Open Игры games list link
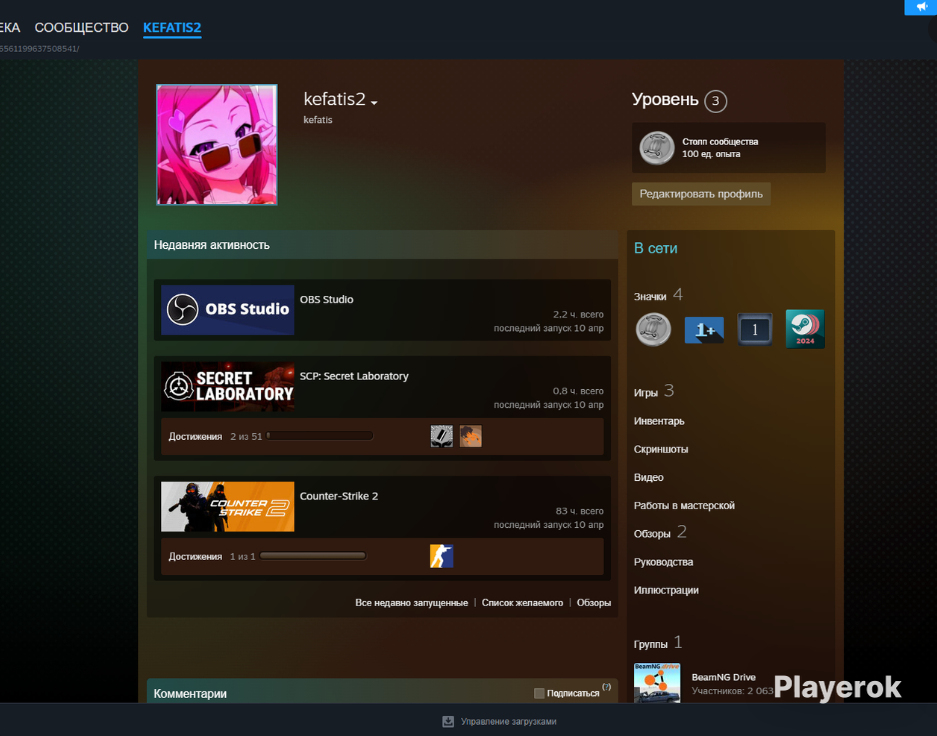The height and width of the screenshot is (736, 937). [645, 392]
